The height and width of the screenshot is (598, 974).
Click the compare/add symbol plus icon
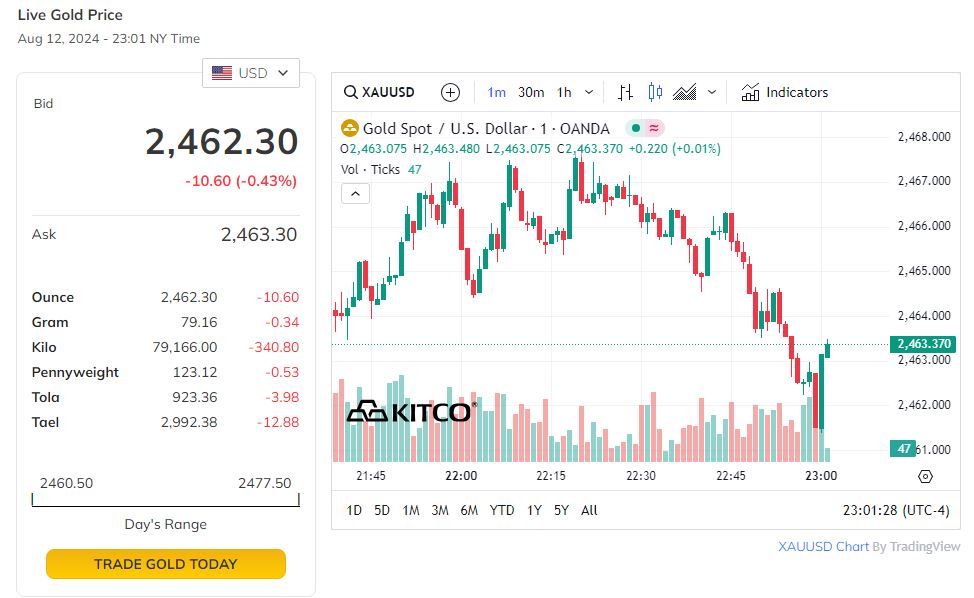(x=451, y=92)
